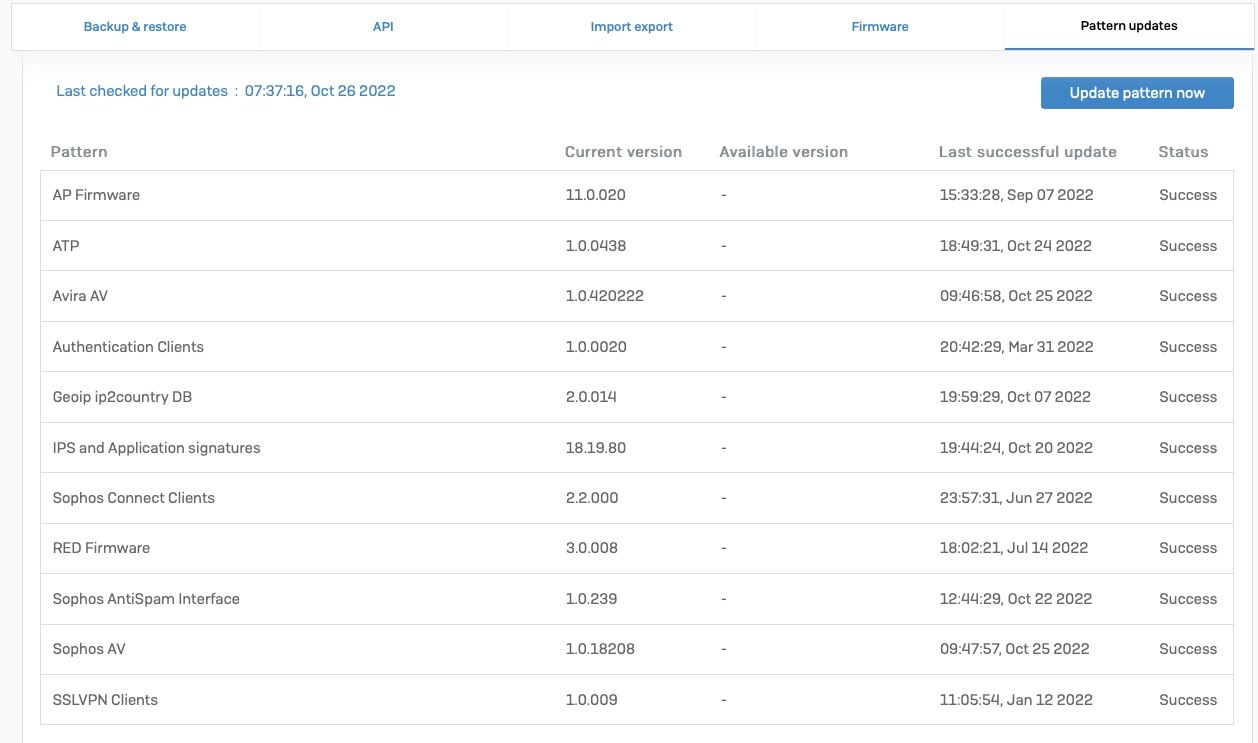Click version 1.0.18208 of Sophos AV

(600, 649)
